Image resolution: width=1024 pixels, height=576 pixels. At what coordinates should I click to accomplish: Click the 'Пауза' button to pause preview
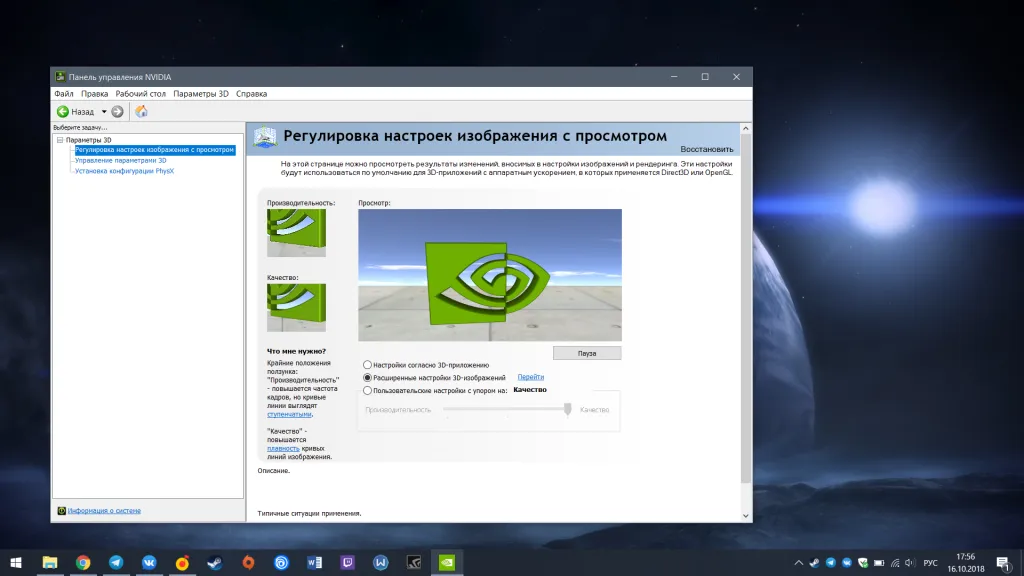pyautogui.click(x=587, y=352)
